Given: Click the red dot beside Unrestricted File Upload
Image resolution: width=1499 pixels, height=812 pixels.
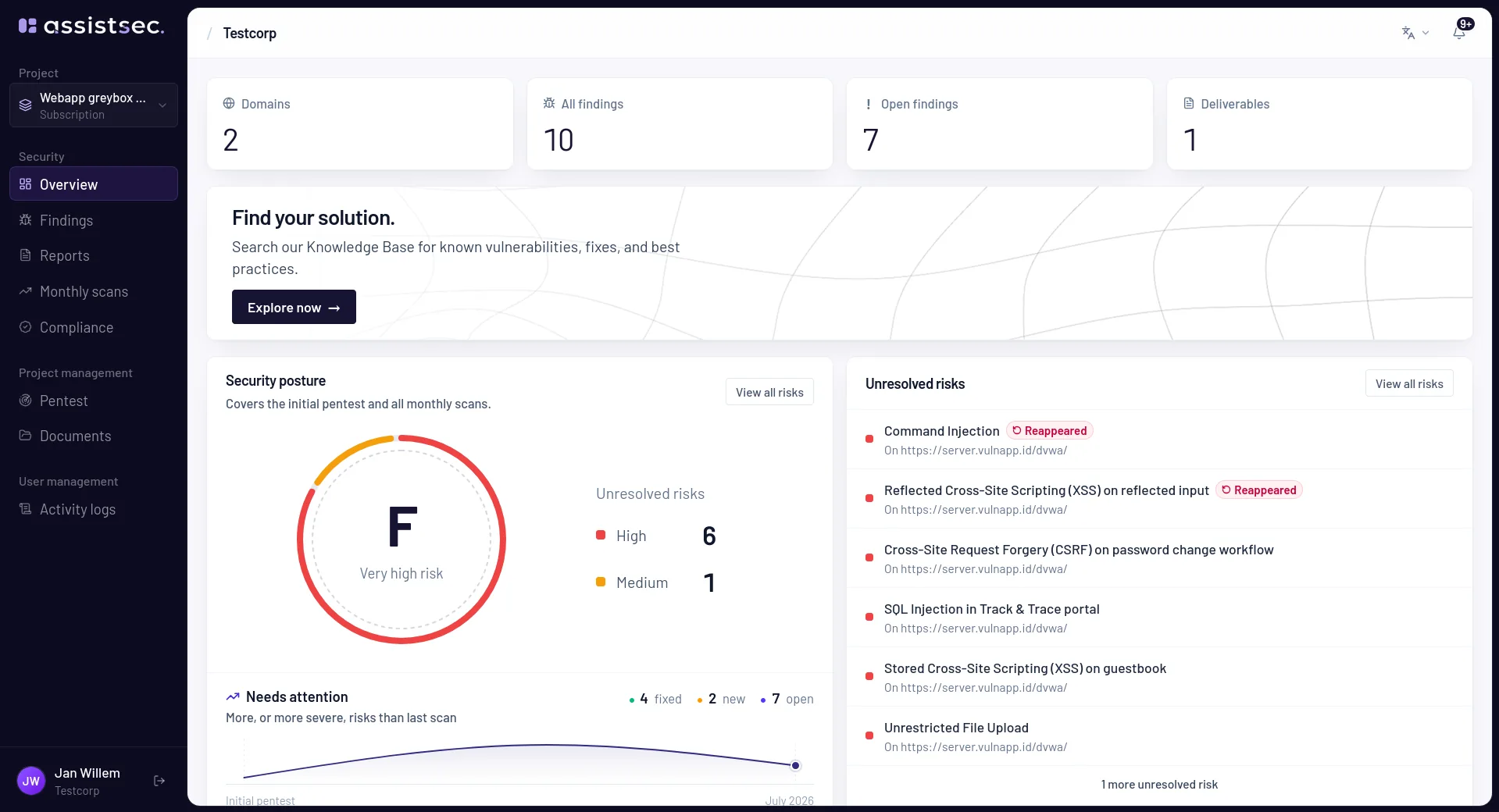Looking at the screenshot, I should click(869, 735).
